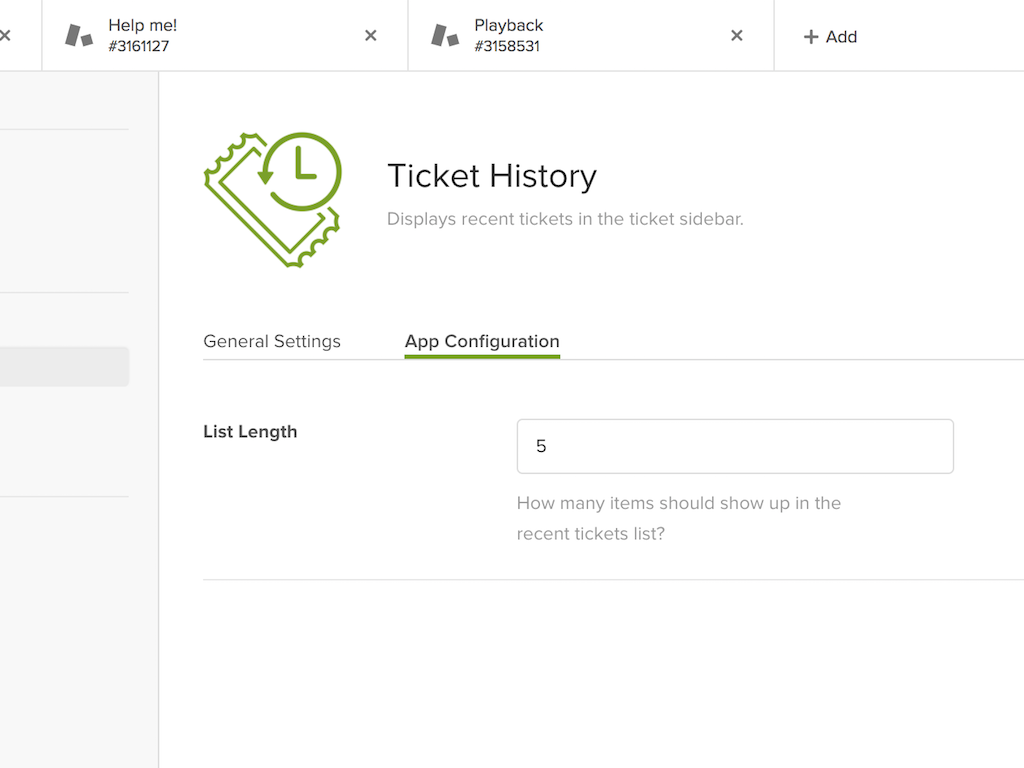Click ticket number #3158531

(507, 46)
